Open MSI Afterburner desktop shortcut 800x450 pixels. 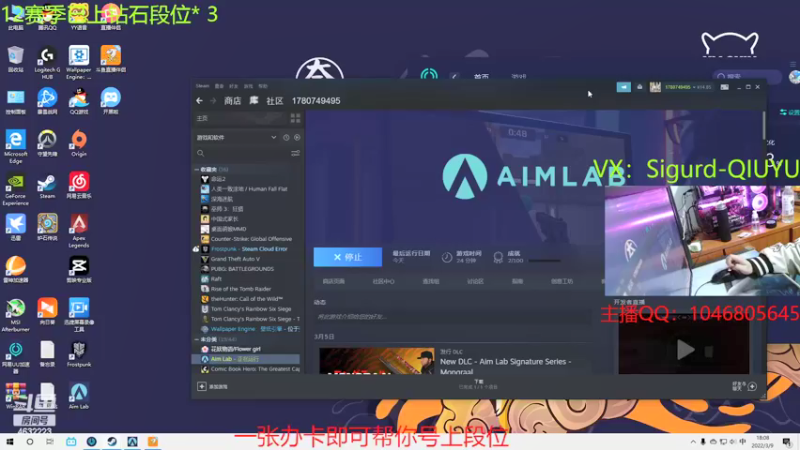[15, 315]
